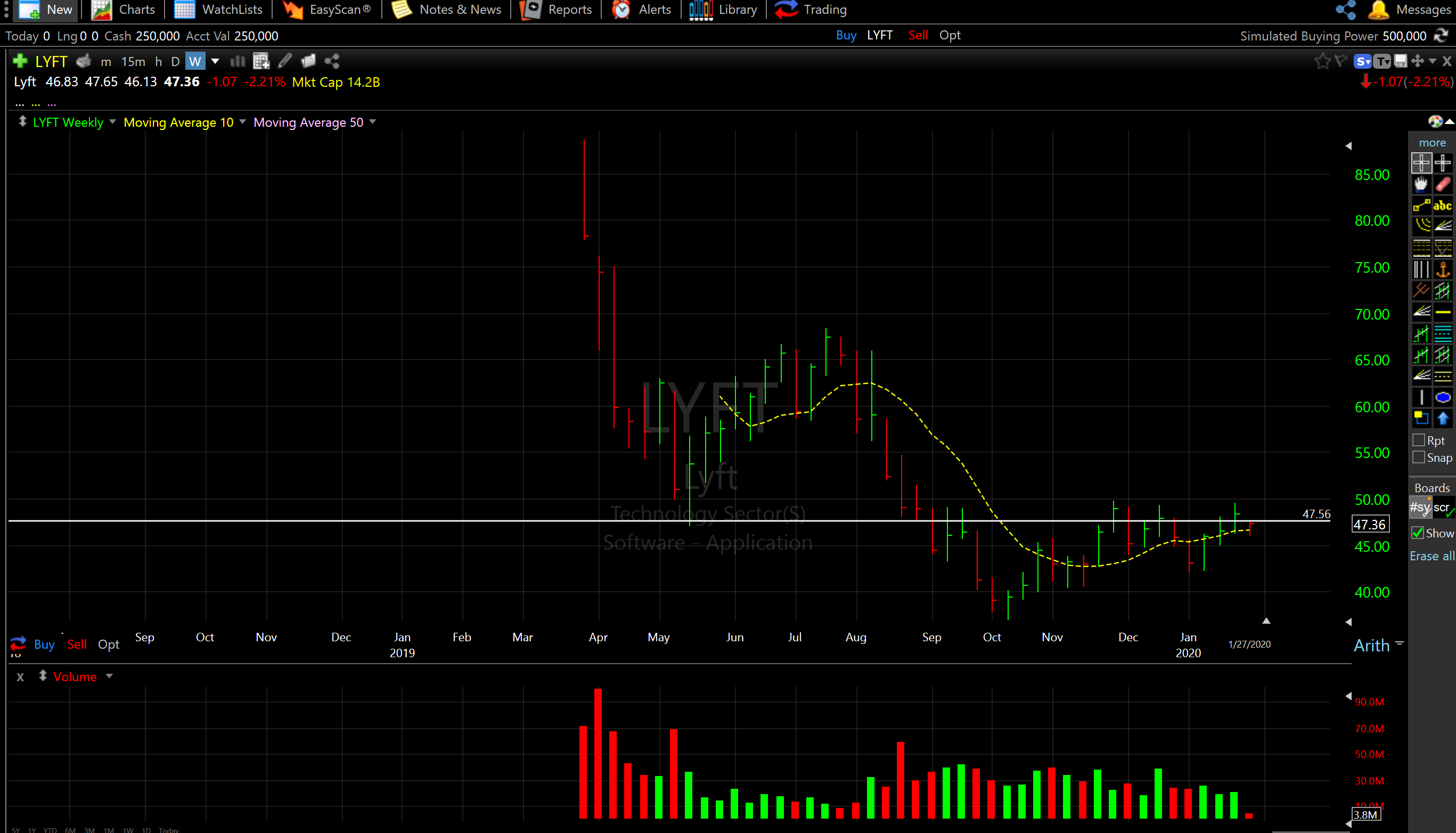Switch to the hourly h timeframe

coord(158,61)
